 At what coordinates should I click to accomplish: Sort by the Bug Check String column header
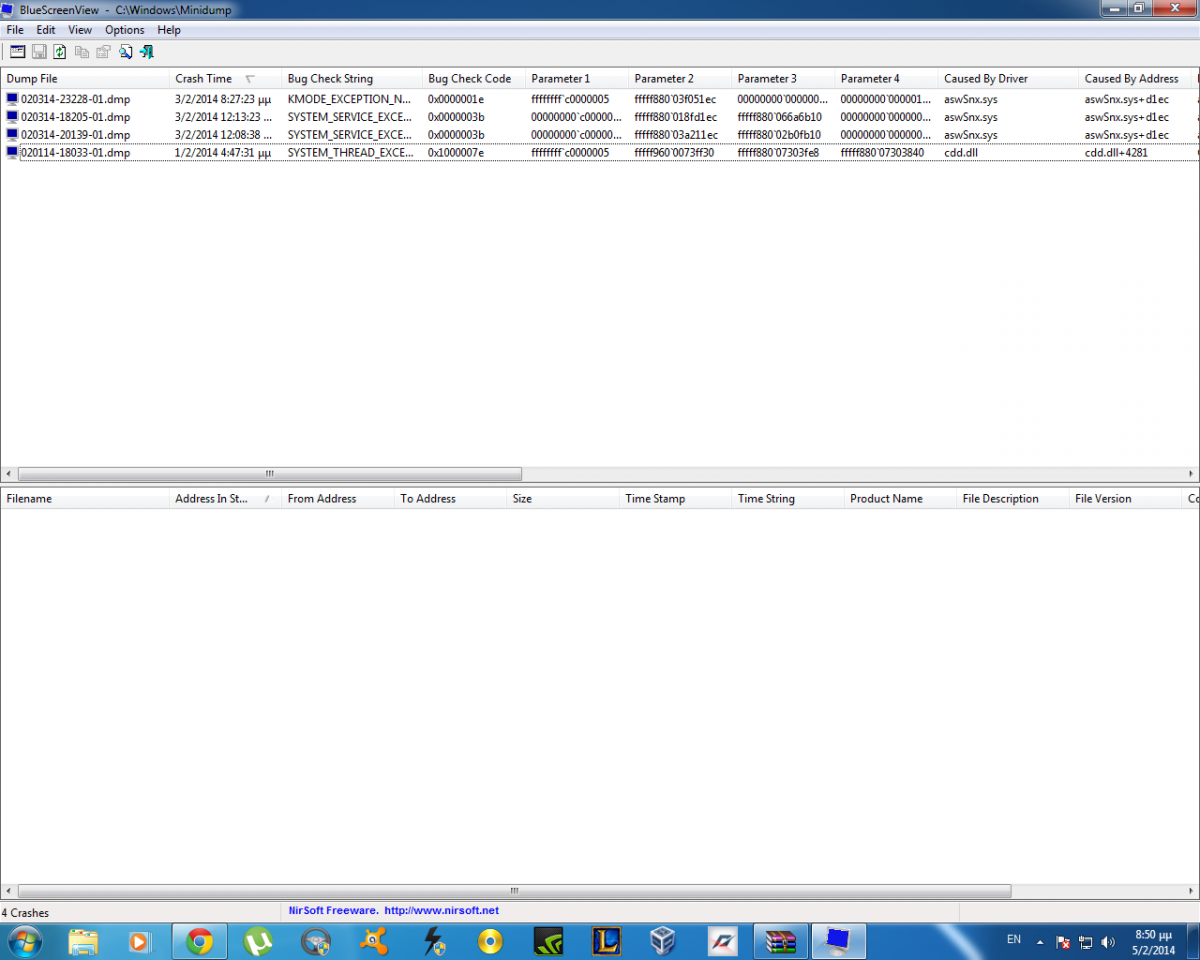point(352,78)
